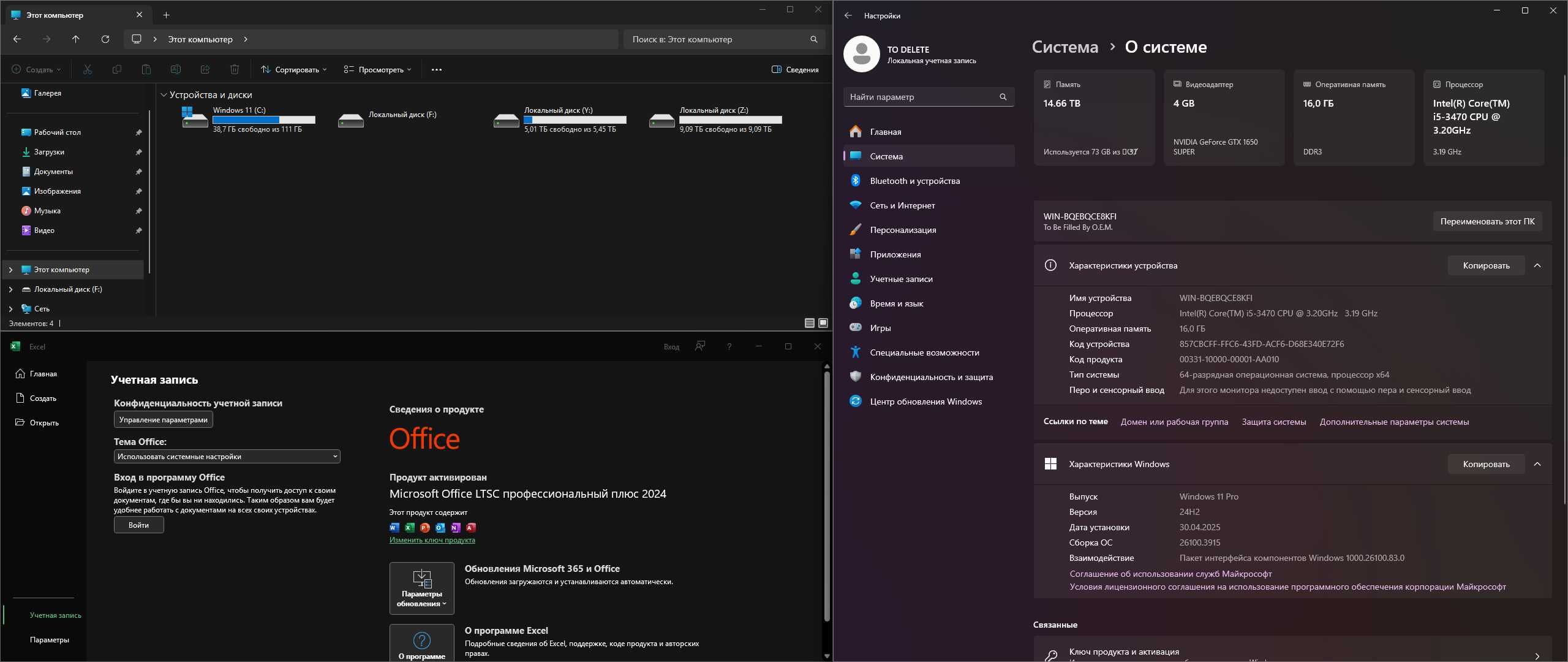Click the Cut scissors icon in Explorer toolbar
The width and height of the screenshot is (1568, 662).
click(88, 69)
